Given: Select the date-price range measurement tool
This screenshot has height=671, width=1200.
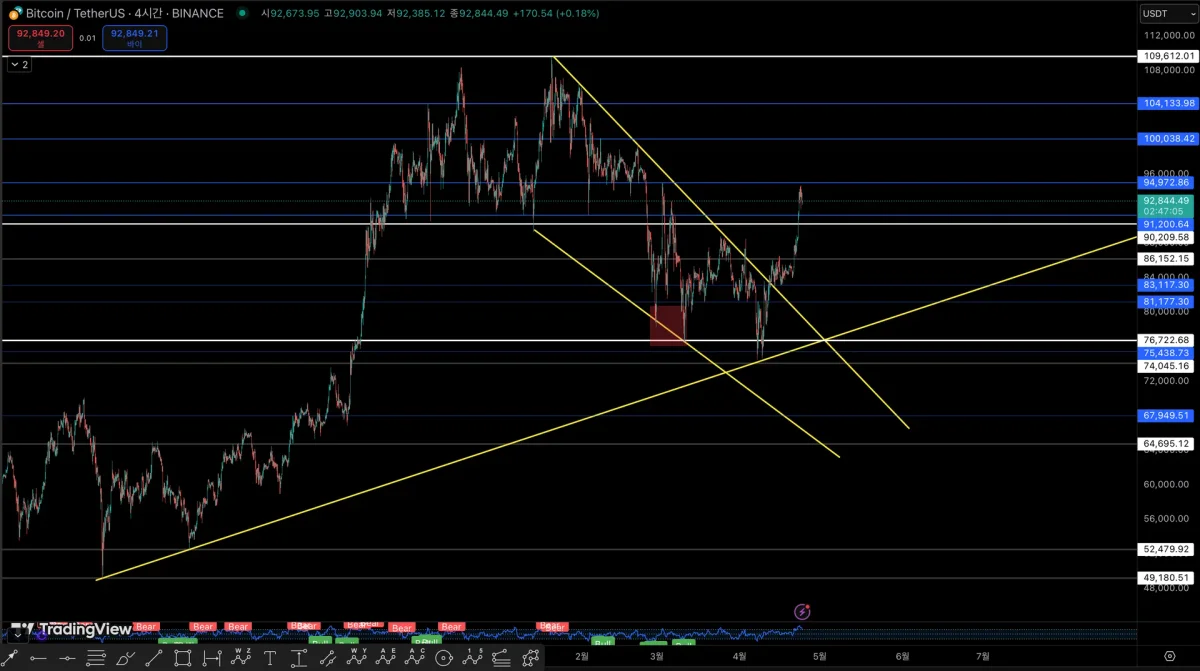Looking at the screenshot, I should (212, 658).
